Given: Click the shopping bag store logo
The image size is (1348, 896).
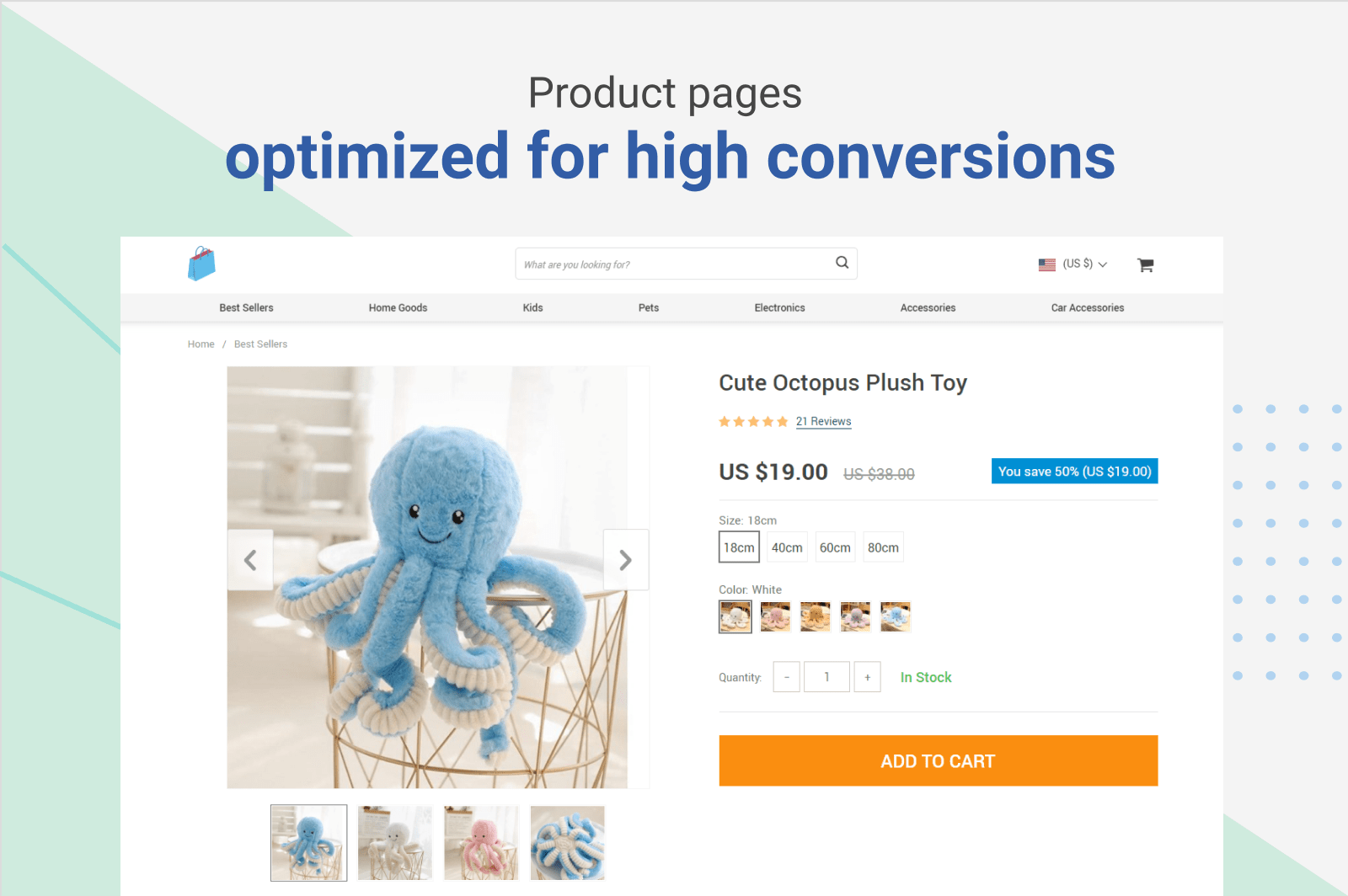Looking at the screenshot, I should [x=201, y=264].
